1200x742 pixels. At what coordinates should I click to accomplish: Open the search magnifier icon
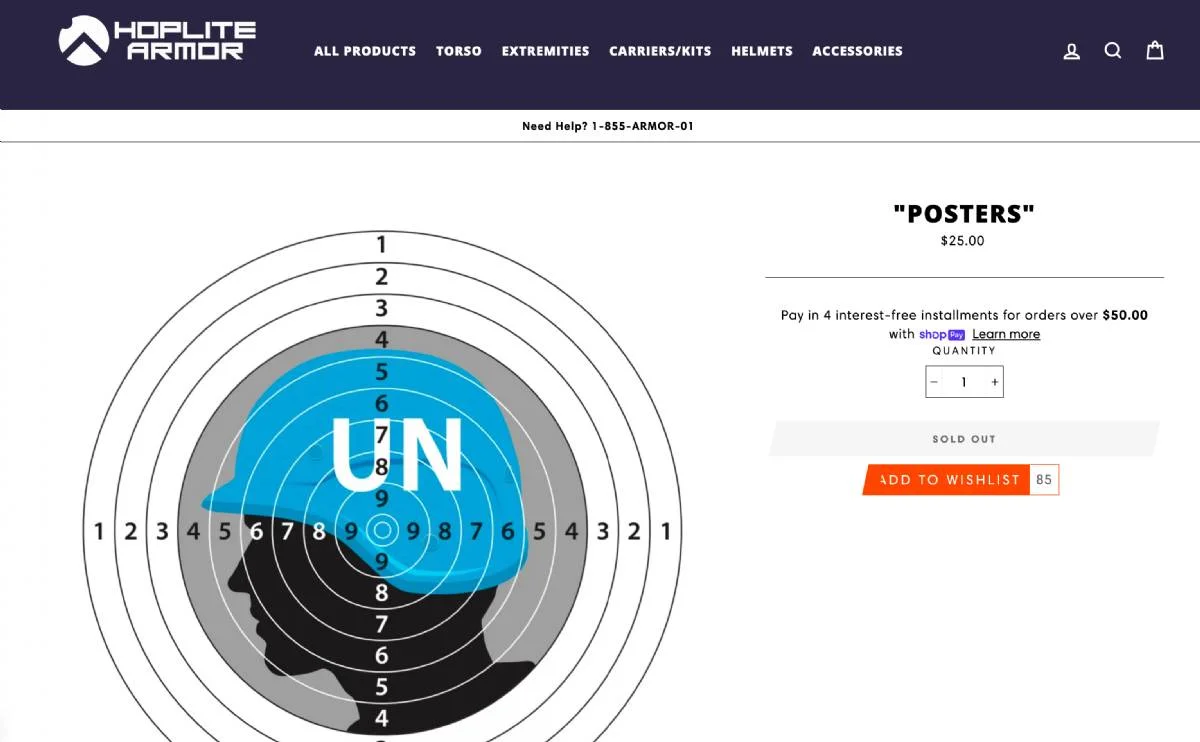[x=1113, y=51]
